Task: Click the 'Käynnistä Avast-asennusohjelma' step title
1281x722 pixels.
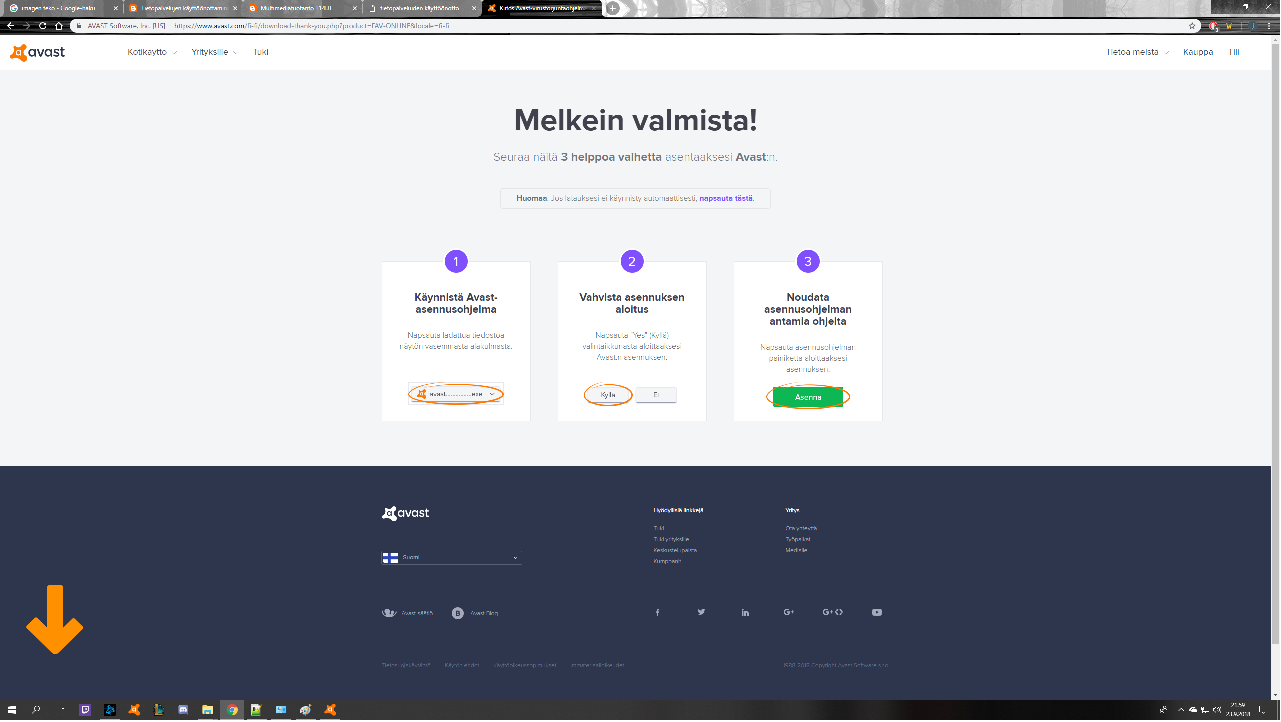Action: click(x=456, y=303)
